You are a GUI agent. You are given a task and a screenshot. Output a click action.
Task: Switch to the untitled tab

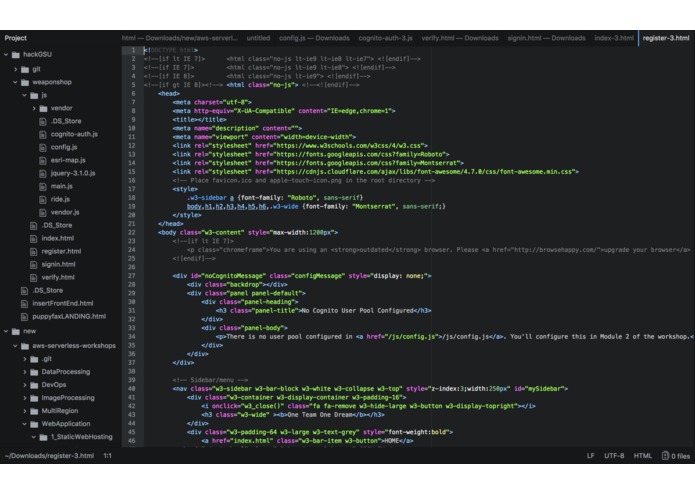click(258, 38)
